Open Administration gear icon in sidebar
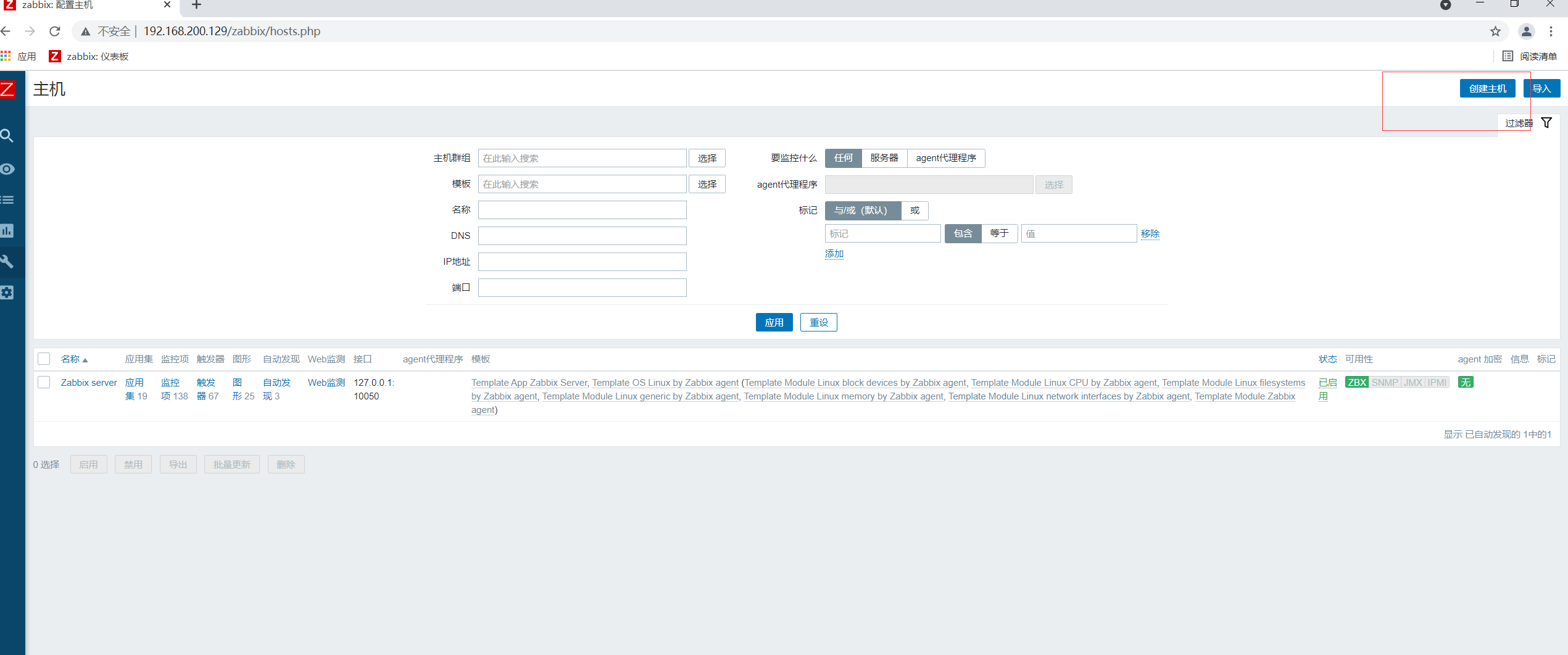The image size is (1568, 655). tap(7, 293)
